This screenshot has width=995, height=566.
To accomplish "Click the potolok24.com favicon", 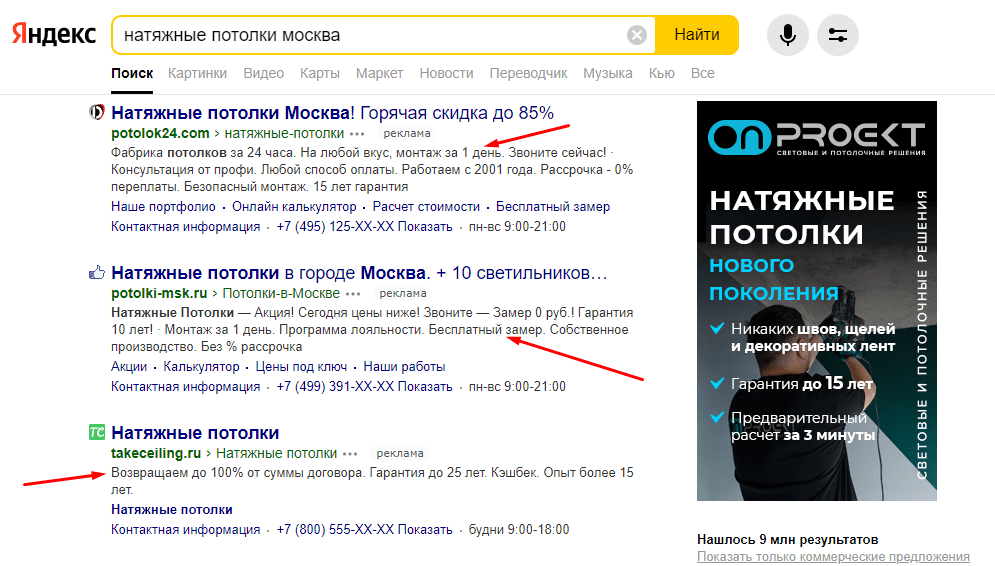I will pyautogui.click(x=96, y=113).
